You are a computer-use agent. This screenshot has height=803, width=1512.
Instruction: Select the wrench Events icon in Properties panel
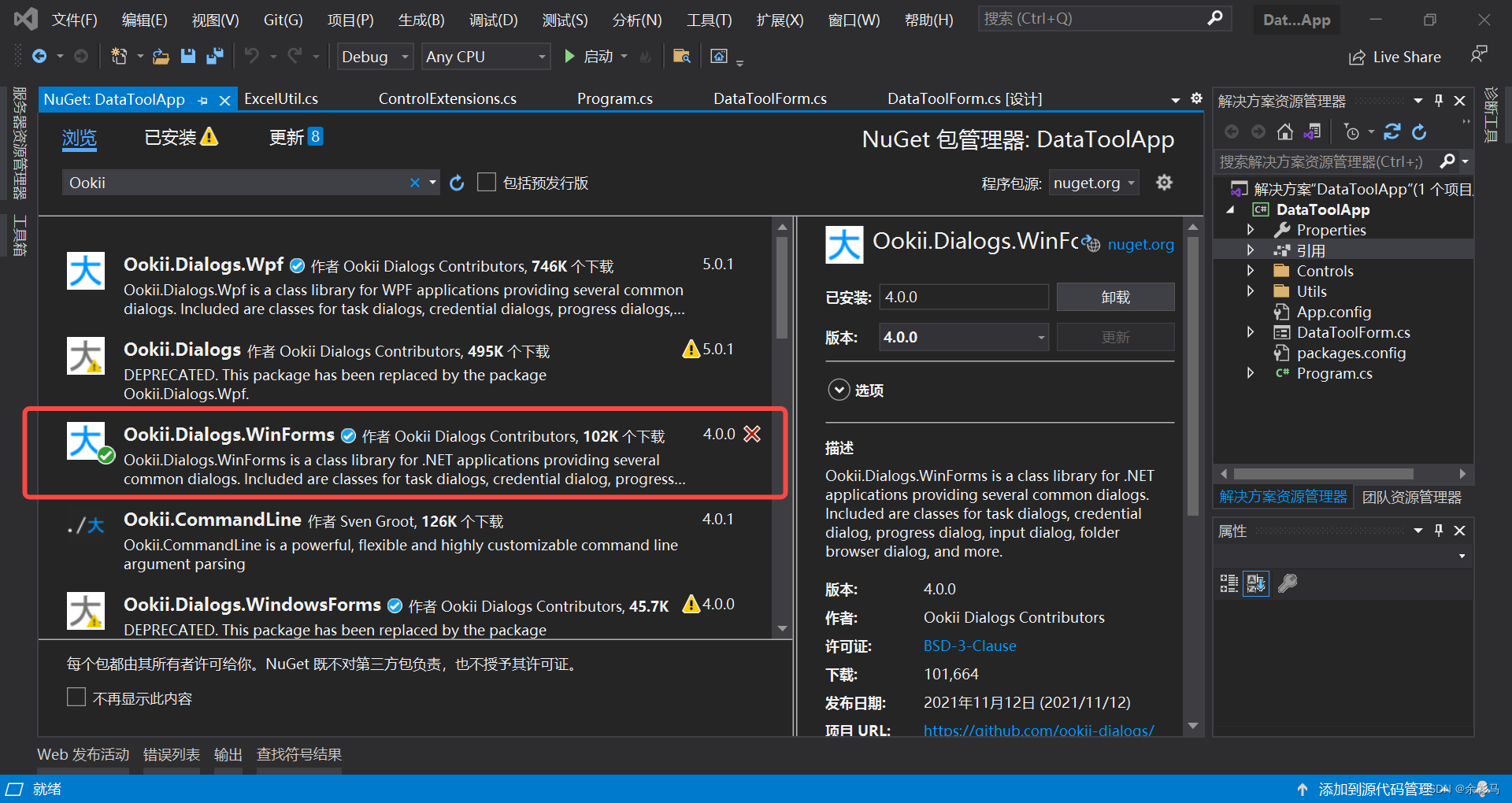[x=1287, y=583]
